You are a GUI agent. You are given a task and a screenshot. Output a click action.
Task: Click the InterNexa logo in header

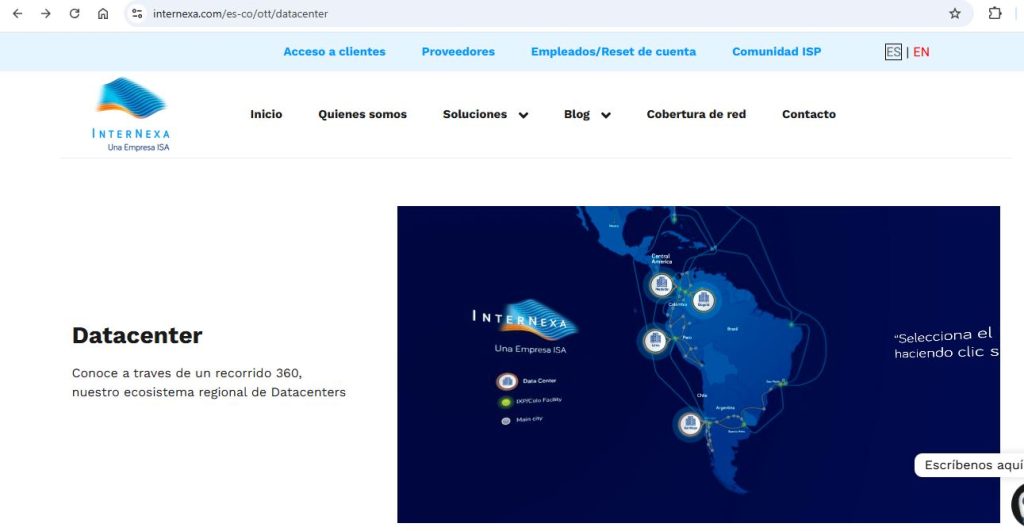[131, 114]
